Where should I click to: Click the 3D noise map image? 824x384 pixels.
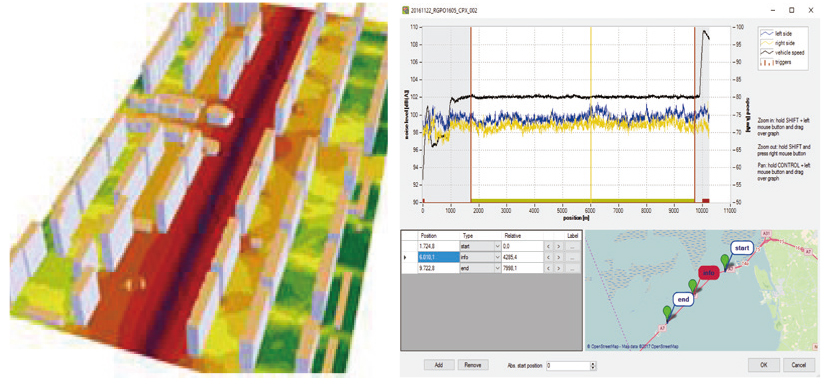(200, 189)
